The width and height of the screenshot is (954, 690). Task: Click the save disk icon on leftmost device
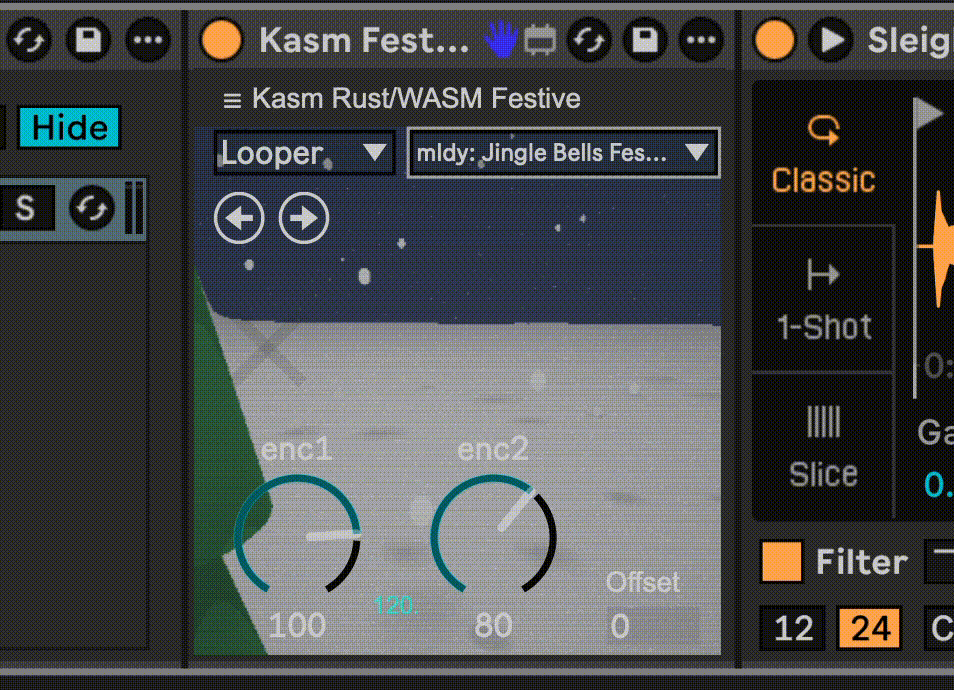[88, 41]
